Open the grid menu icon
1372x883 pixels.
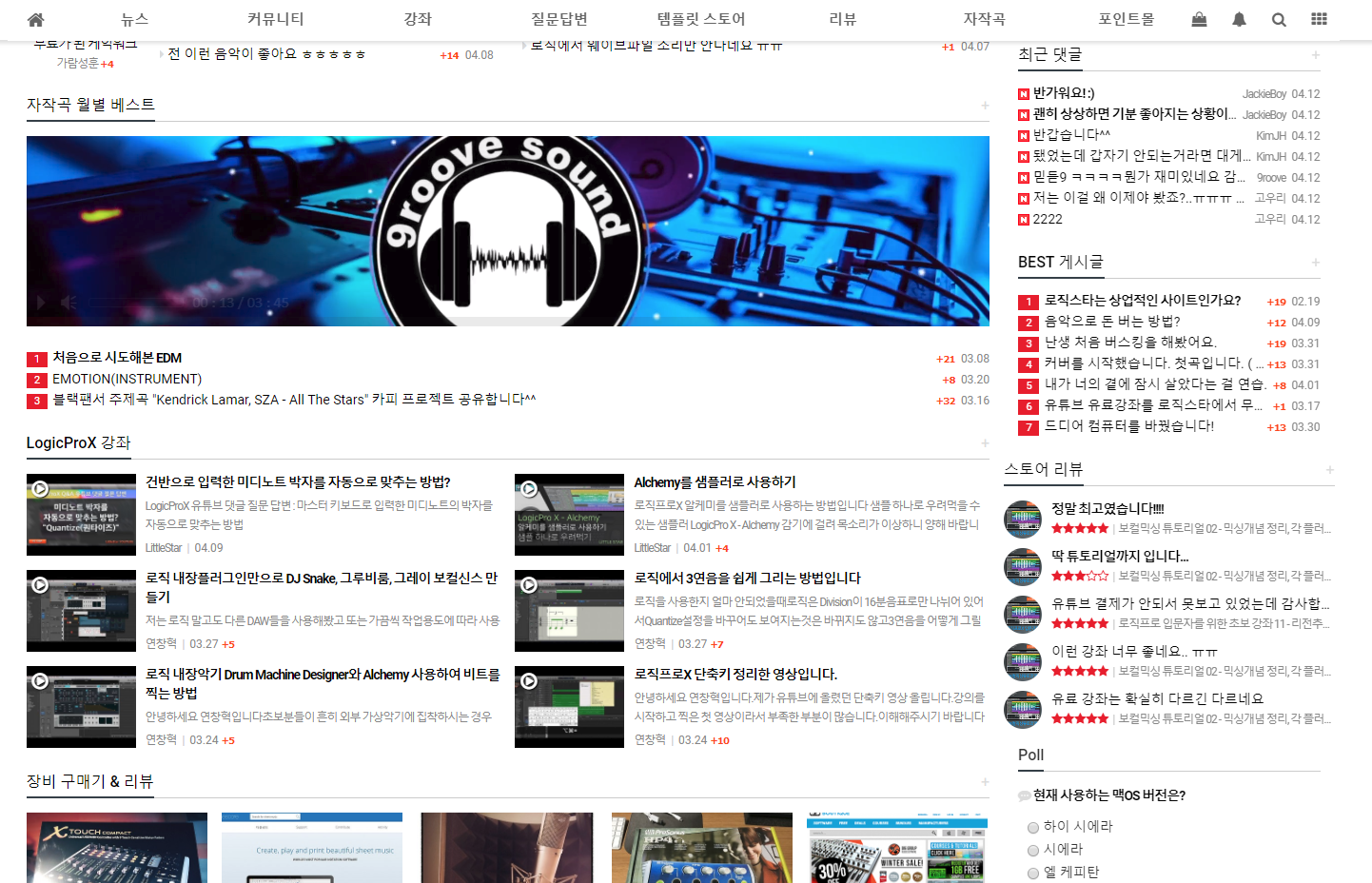1319,19
